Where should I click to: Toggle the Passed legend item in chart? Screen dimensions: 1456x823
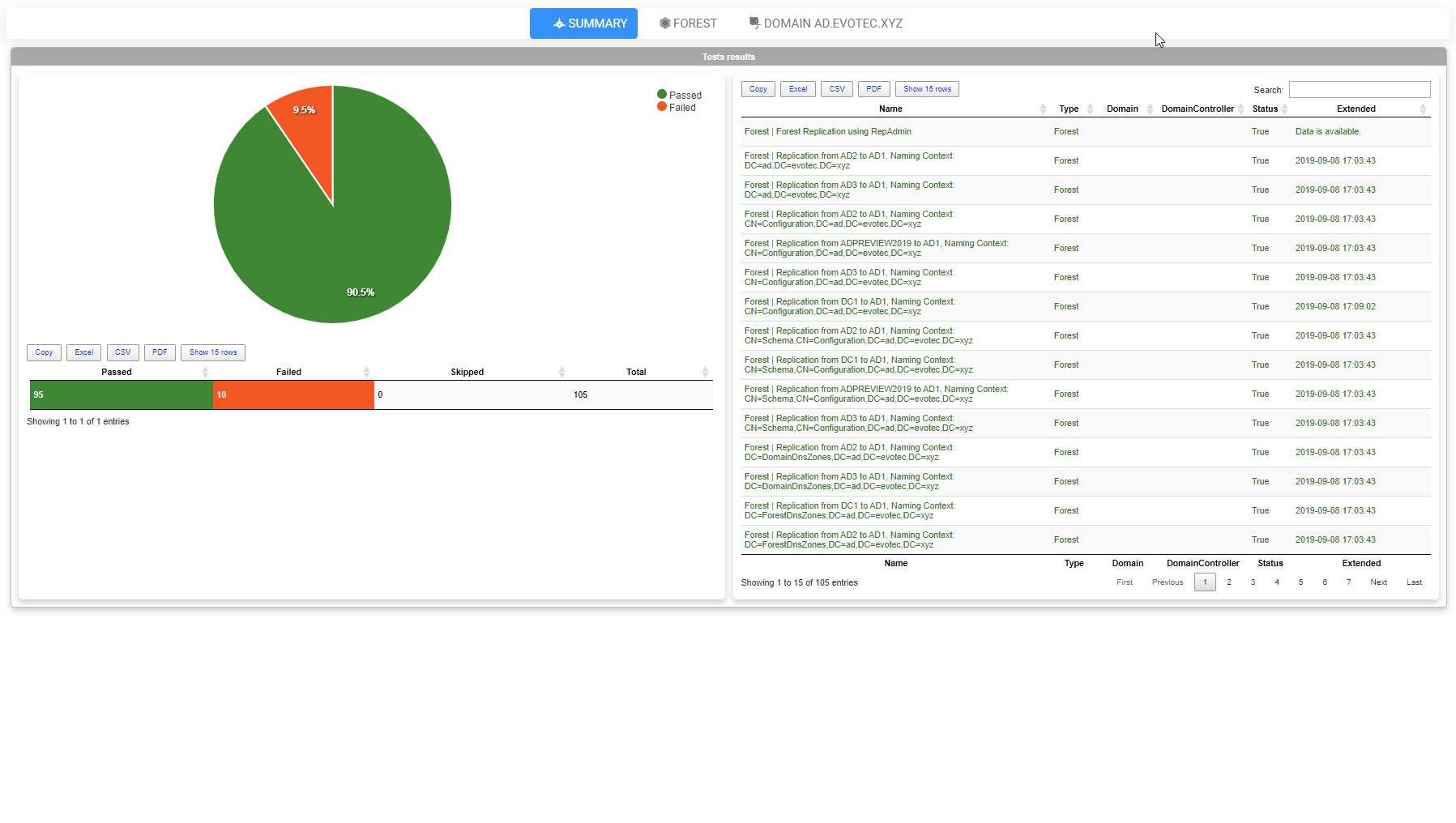click(x=680, y=96)
